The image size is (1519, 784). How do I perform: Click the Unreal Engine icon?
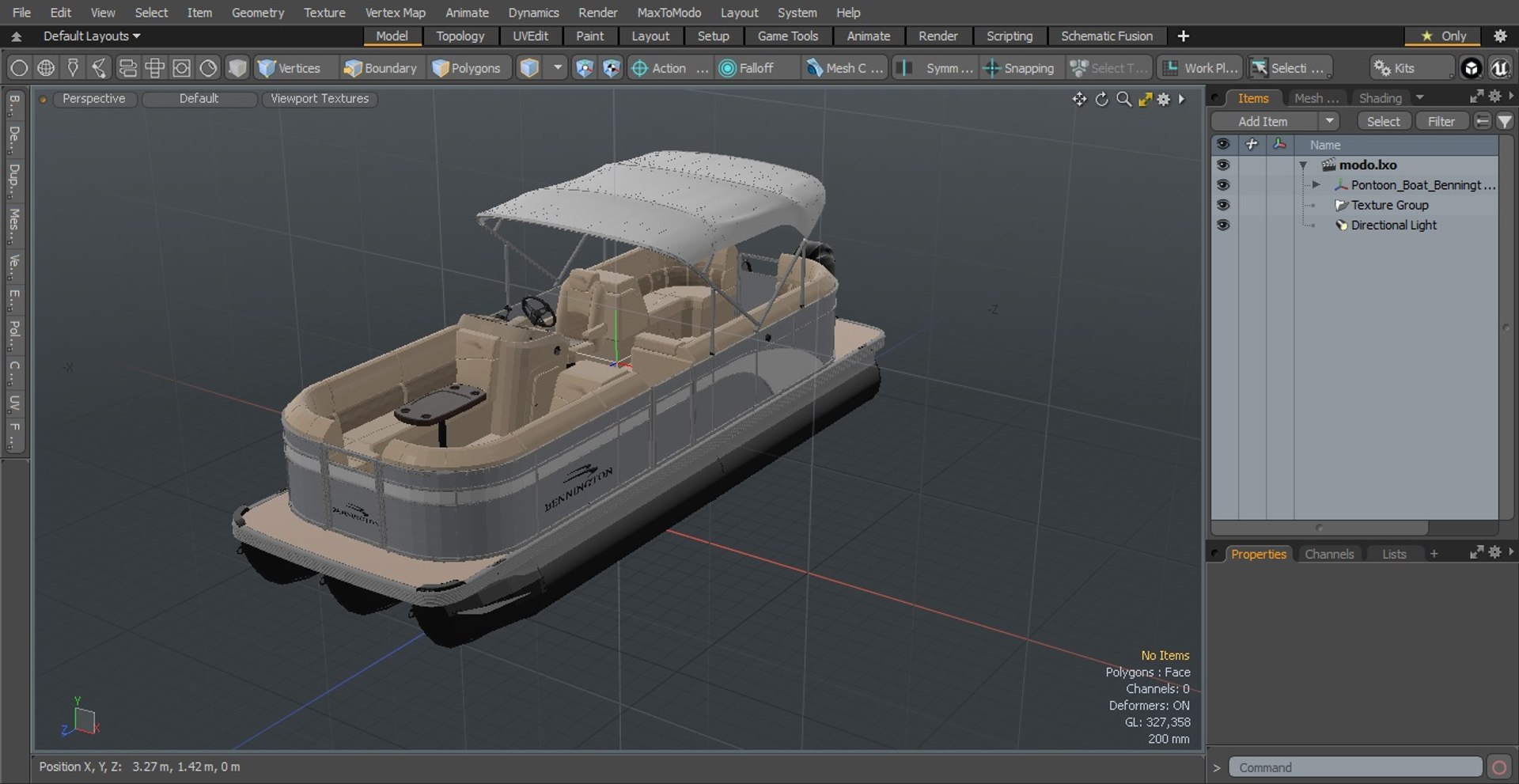pyautogui.click(x=1500, y=68)
